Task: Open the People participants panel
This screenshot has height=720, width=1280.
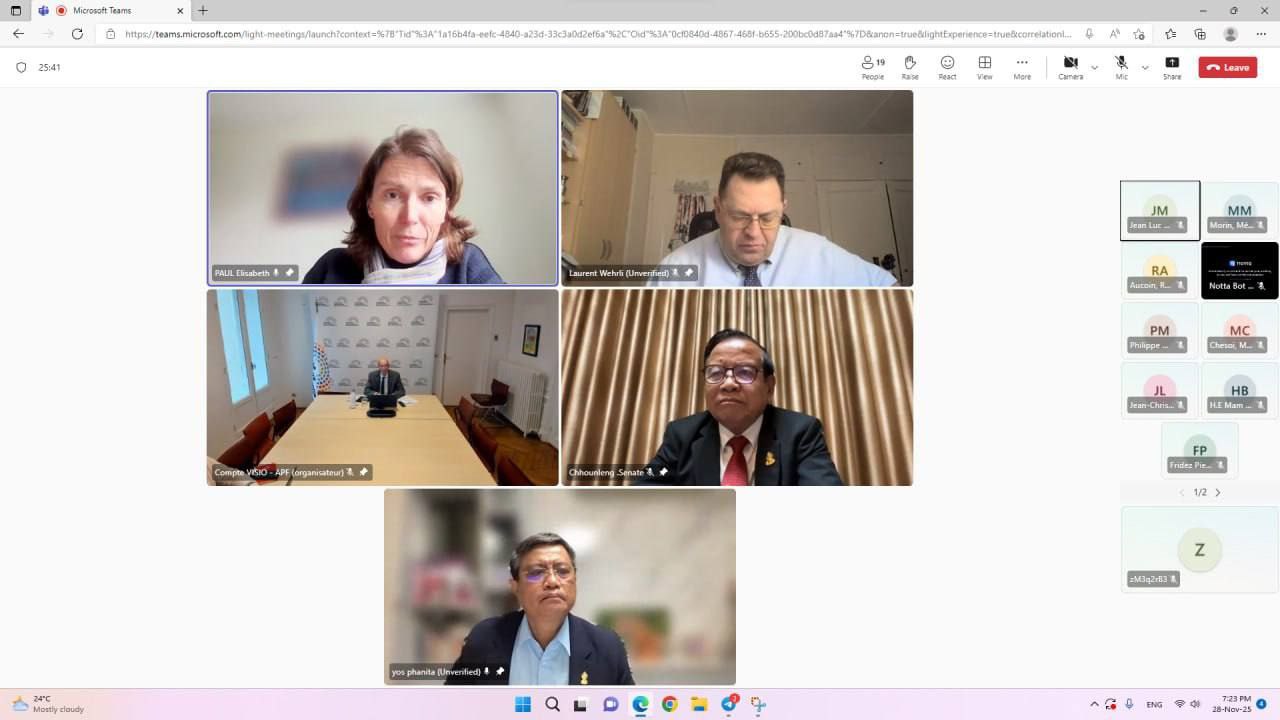Action: tap(872, 67)
